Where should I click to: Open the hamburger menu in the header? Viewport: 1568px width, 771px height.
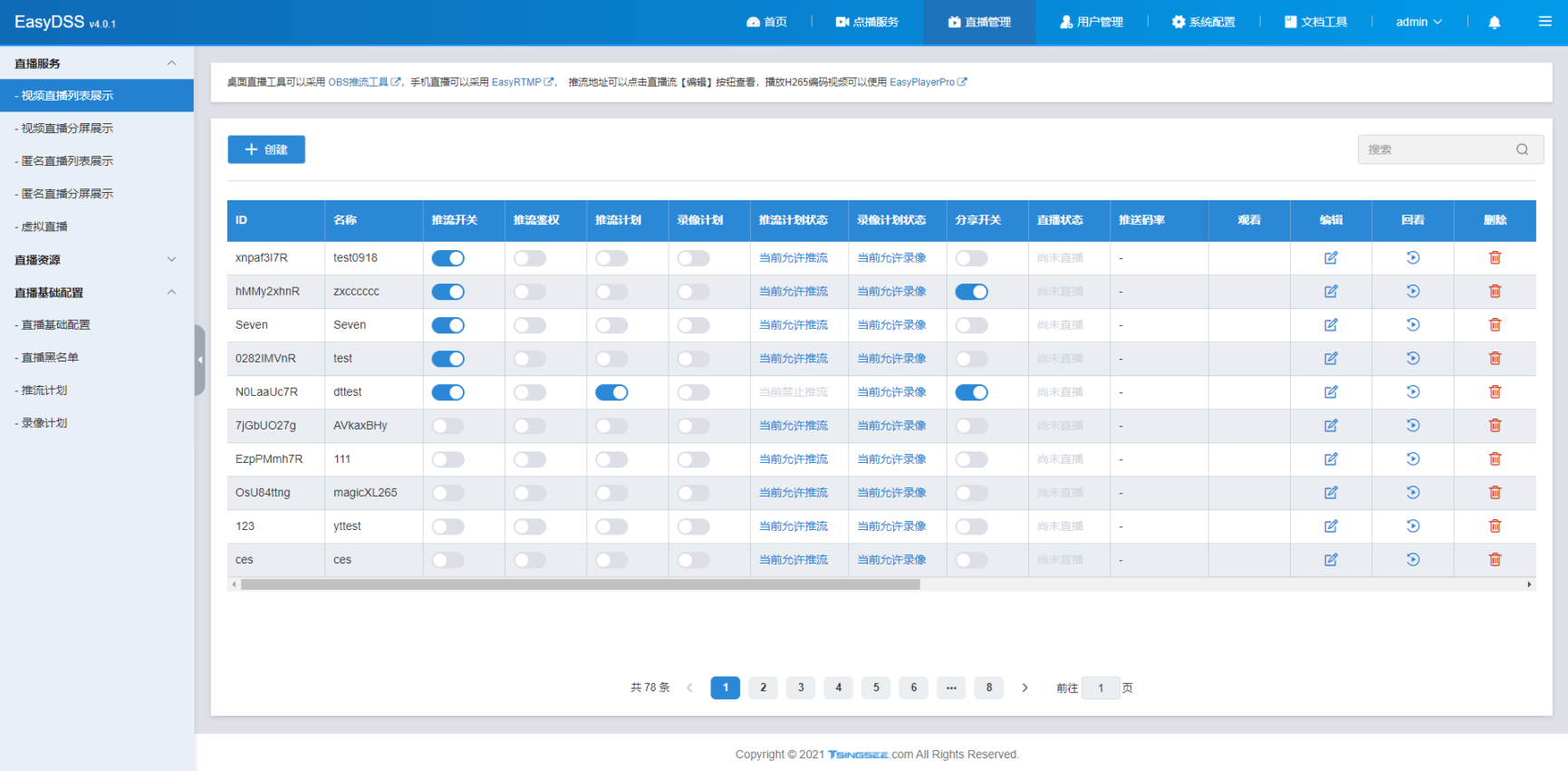tap(1545, 22)
